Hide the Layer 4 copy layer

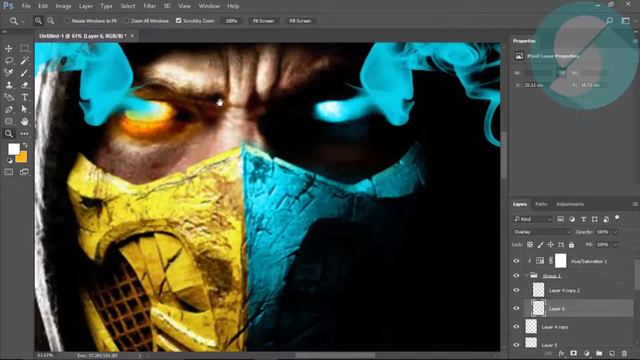516,327
